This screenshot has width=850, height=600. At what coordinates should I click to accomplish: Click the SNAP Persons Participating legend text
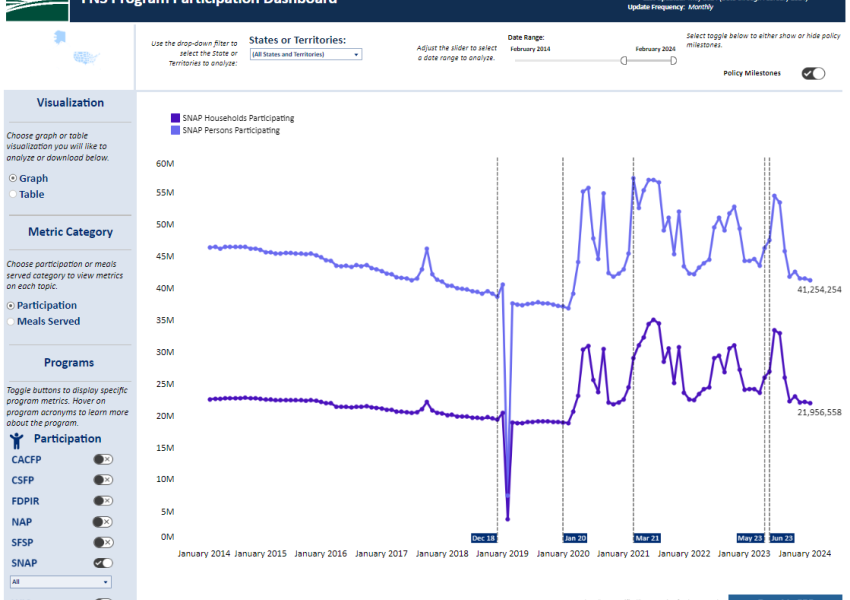tap(231, 130)
